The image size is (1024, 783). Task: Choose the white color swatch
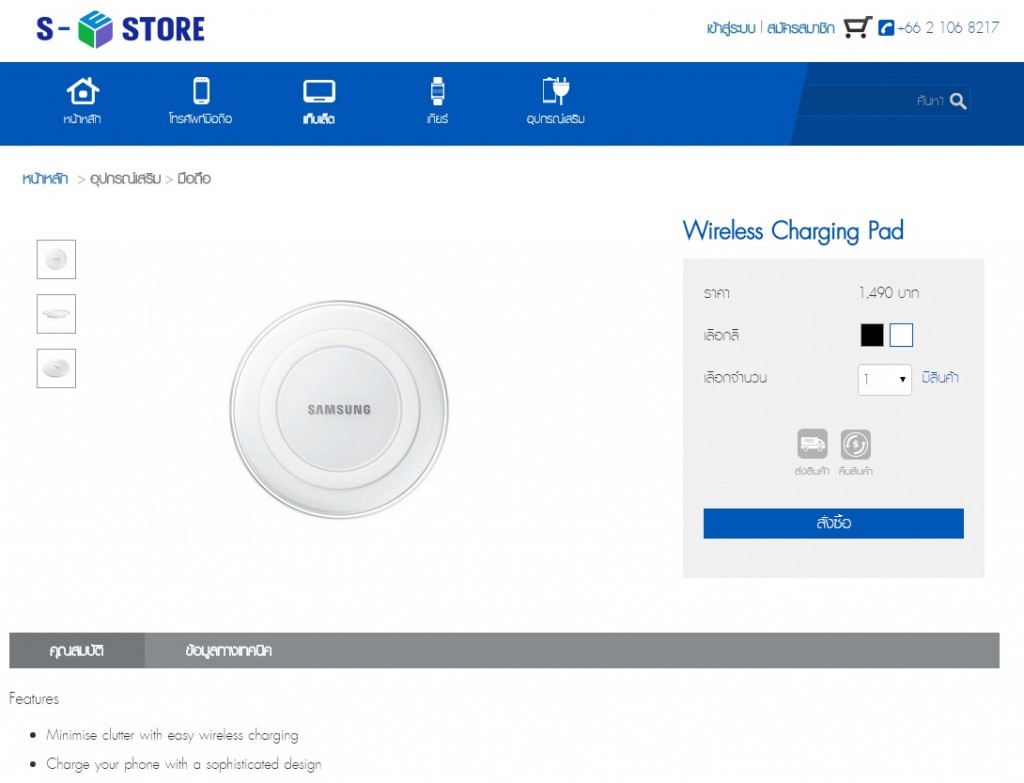click(901, 335)
